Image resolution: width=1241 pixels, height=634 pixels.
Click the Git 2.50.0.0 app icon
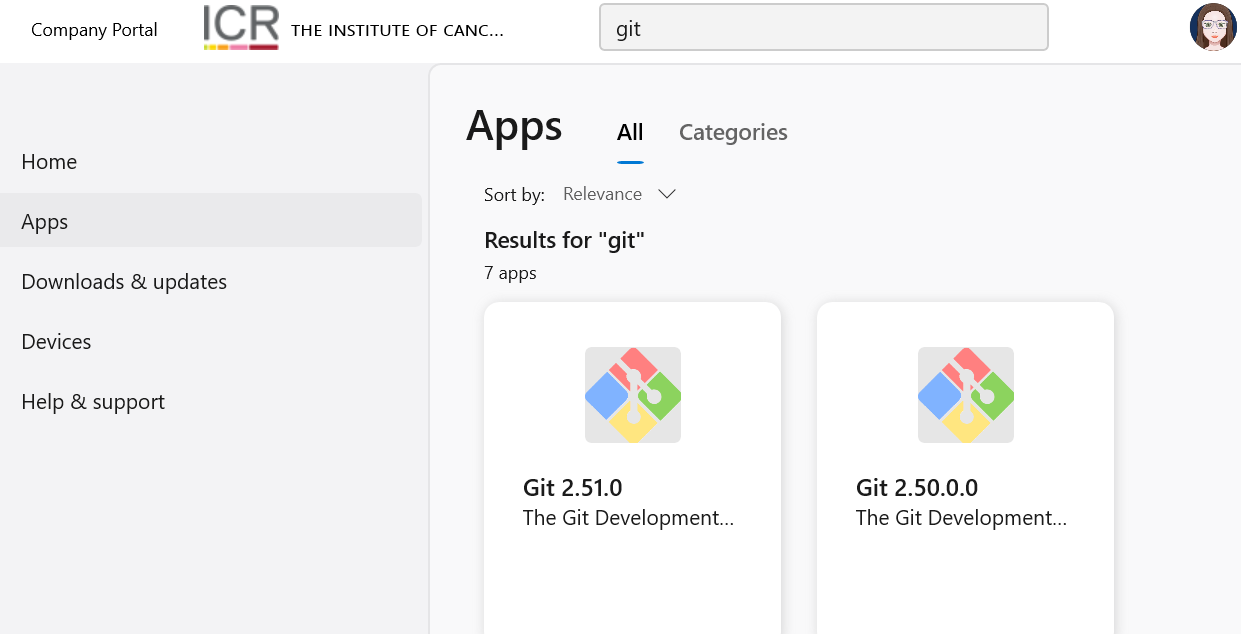(966, 395)
